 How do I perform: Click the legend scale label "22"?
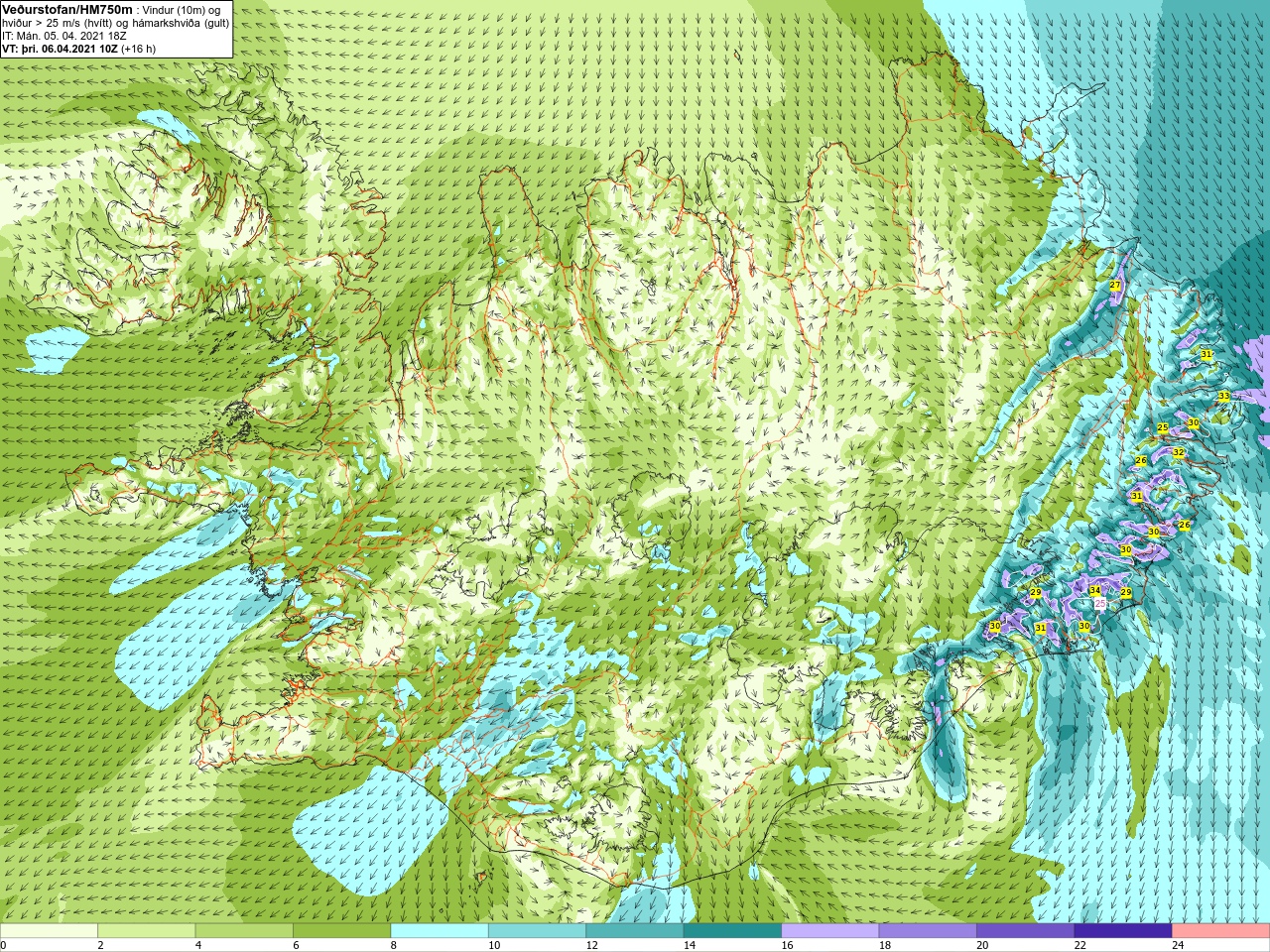coord(1080,945)
